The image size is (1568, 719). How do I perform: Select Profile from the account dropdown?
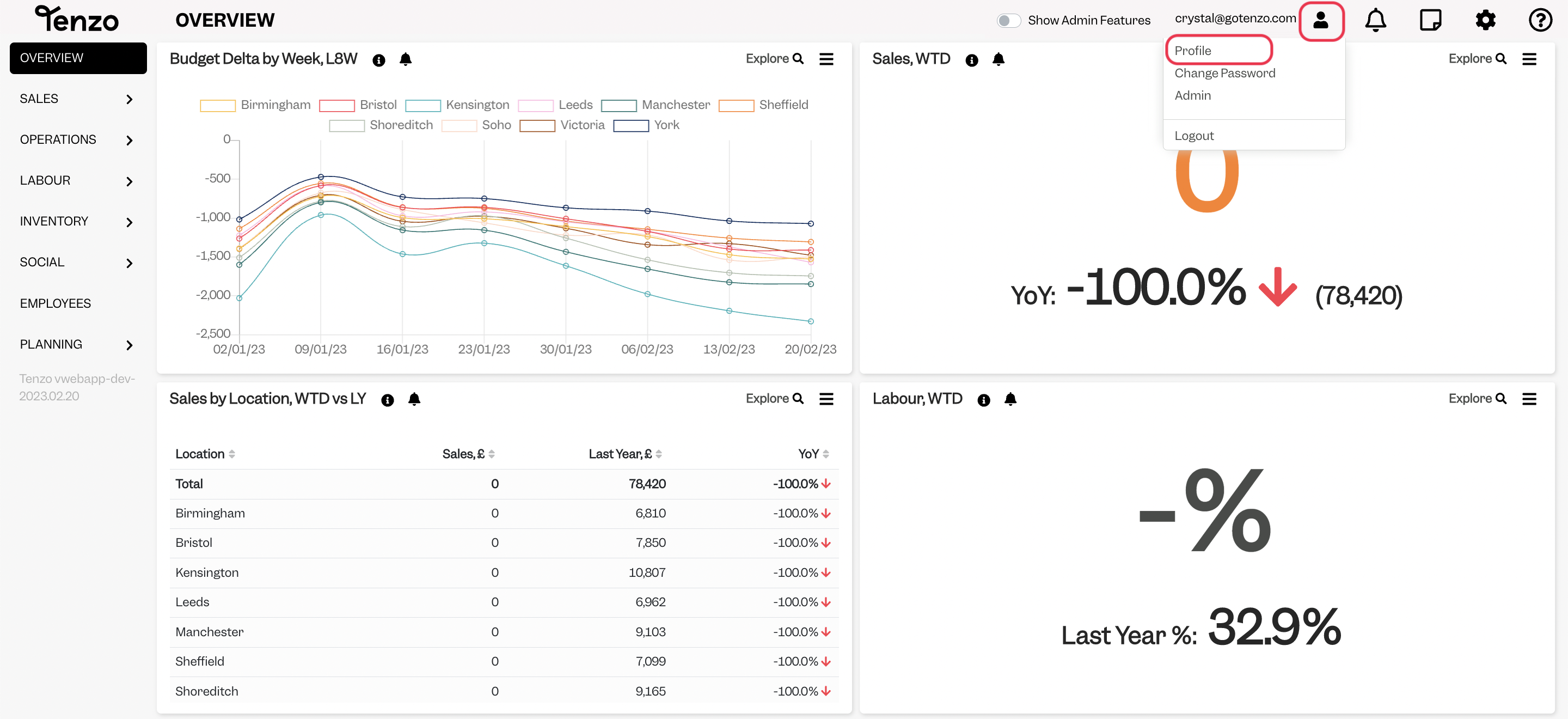point(1192,51)
